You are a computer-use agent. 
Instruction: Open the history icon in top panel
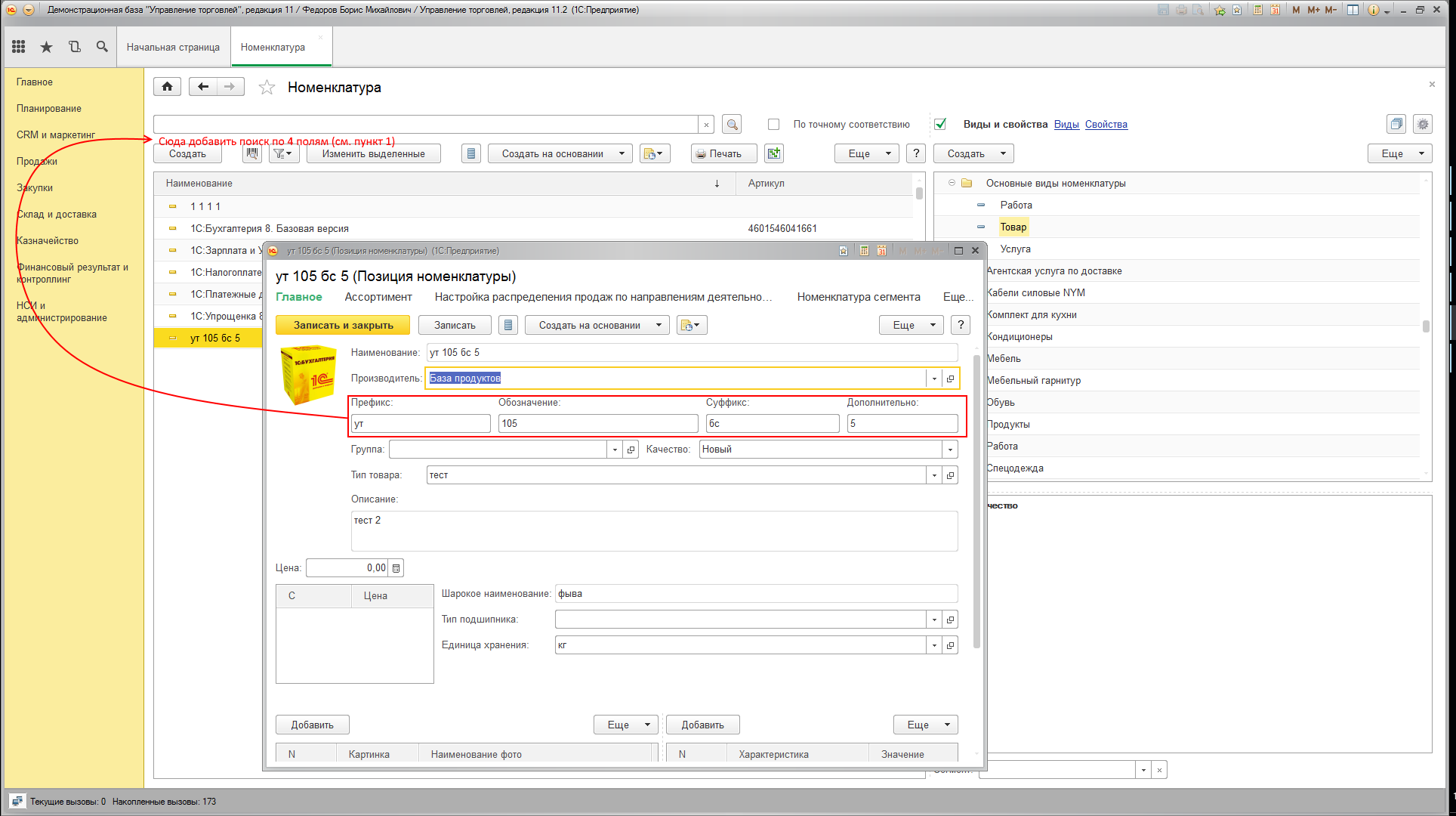74,47
